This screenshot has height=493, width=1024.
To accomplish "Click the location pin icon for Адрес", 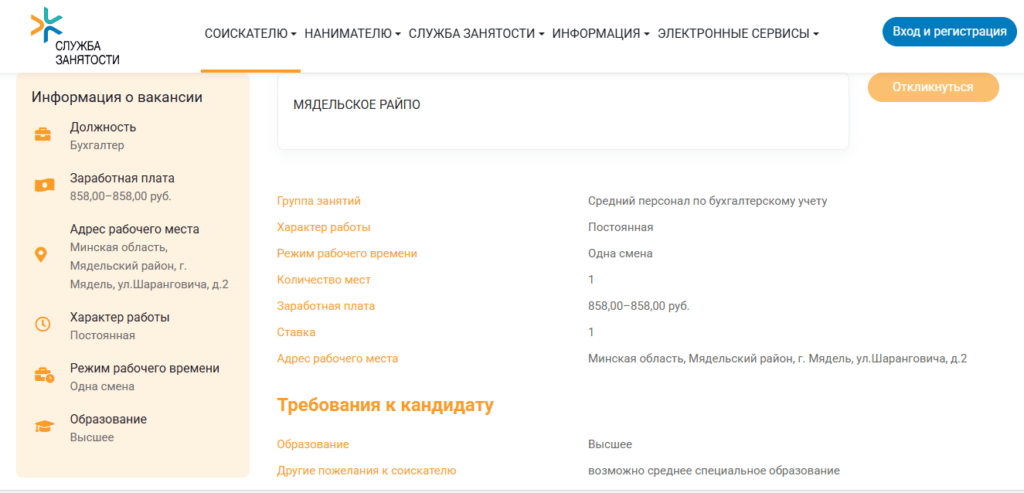I will coord(41,255).
